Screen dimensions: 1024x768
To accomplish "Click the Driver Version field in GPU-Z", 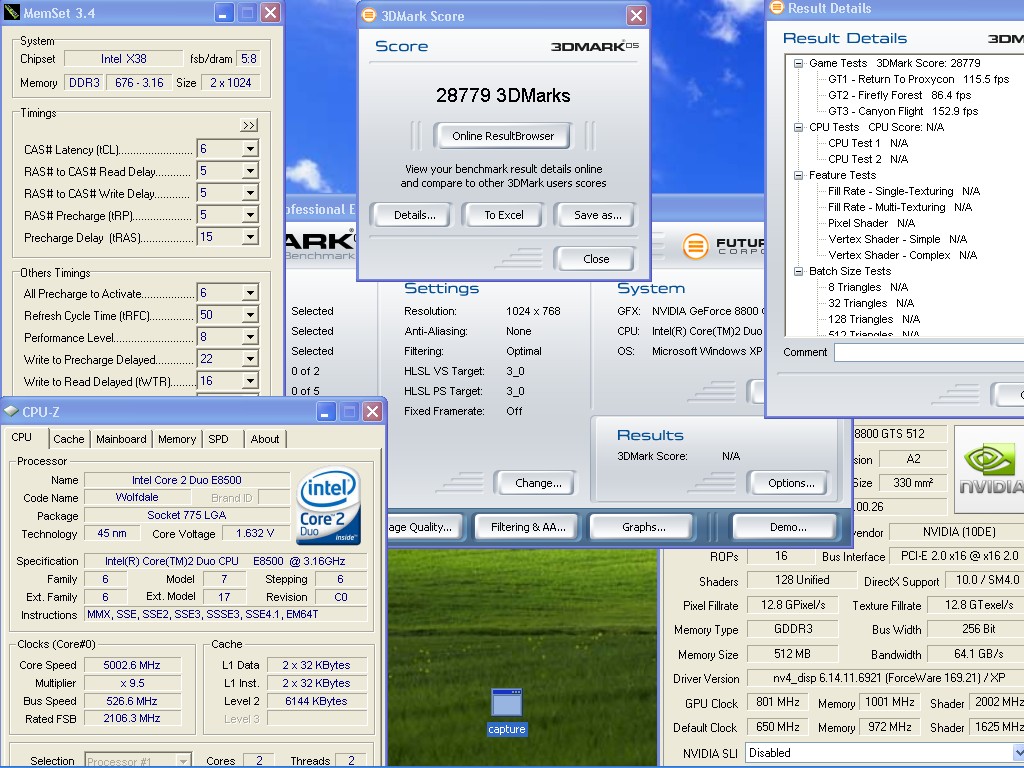I will pos(885,678).
